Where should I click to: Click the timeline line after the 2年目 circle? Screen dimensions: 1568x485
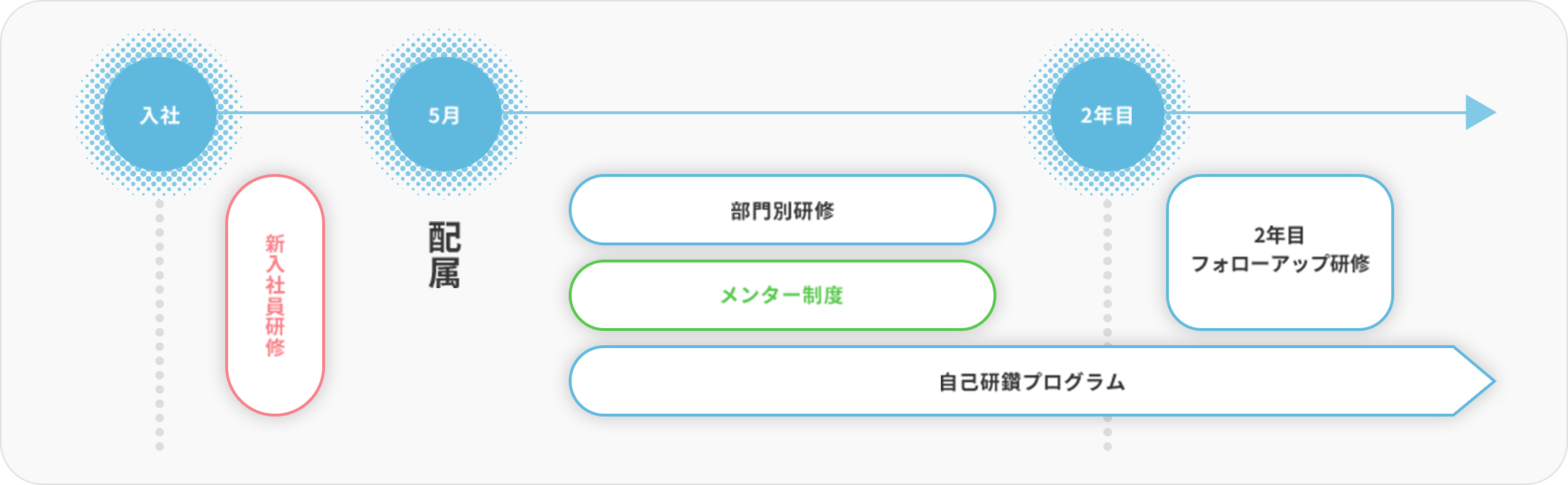(1316, 113)
